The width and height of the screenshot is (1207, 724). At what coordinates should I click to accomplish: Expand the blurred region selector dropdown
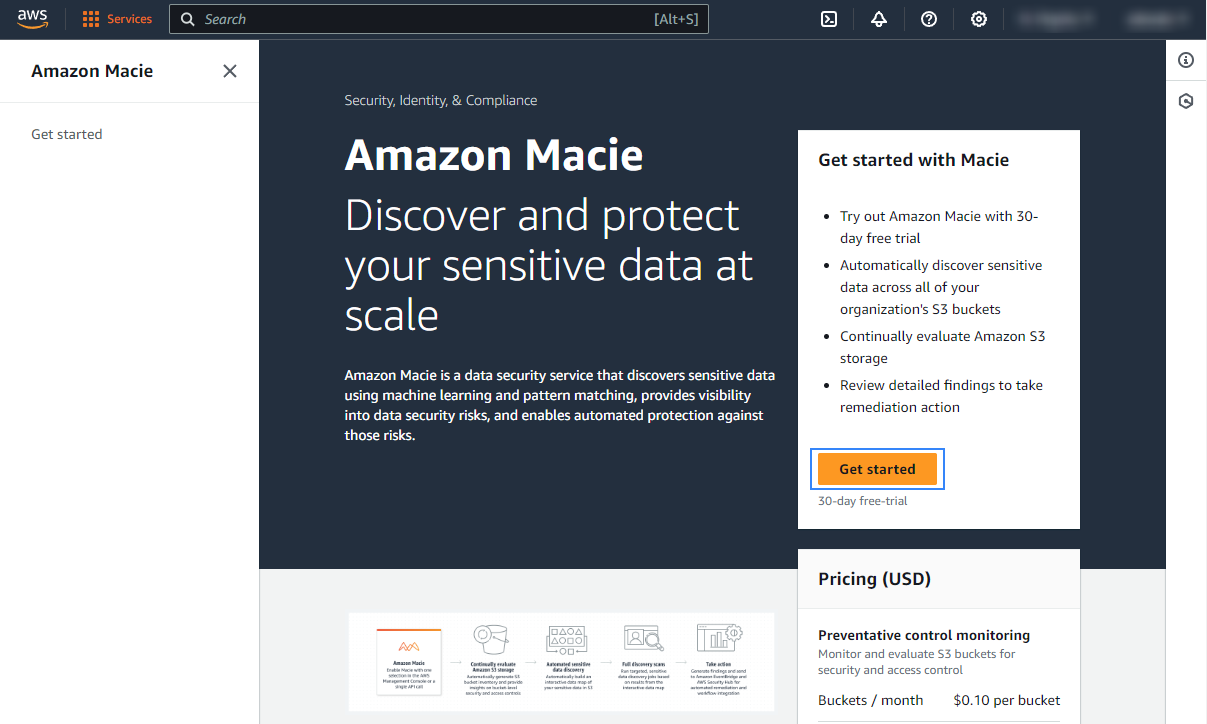(1054, 19)
